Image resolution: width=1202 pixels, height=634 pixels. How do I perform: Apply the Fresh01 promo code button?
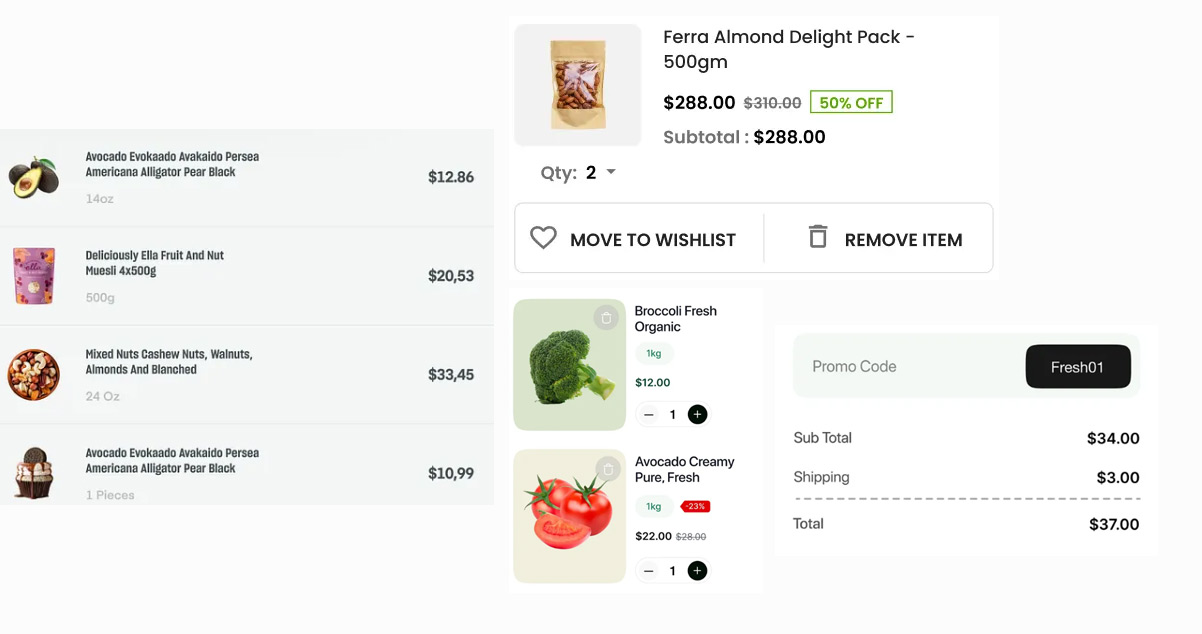click(x=1078, y=367)
